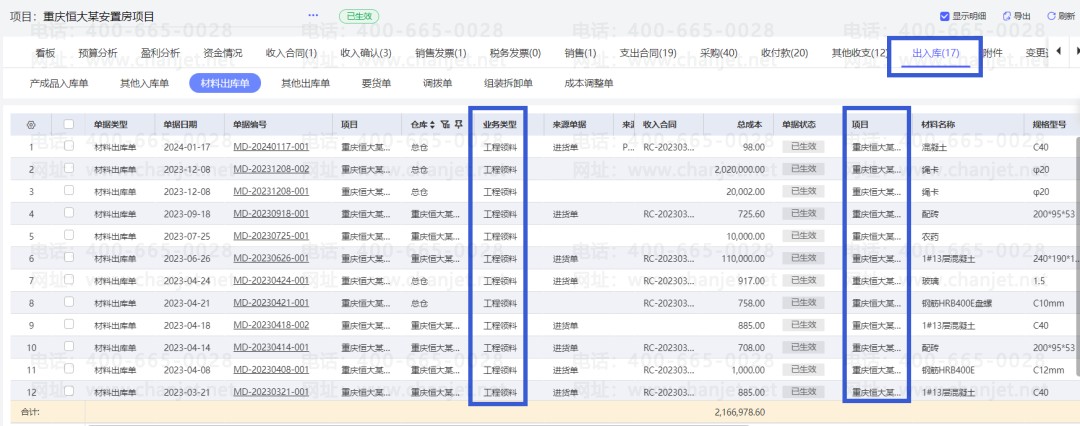Open document link MD-20230421-001
Image resolution: width=1080 pixels, height=426 pixels.
pos(271,303)
